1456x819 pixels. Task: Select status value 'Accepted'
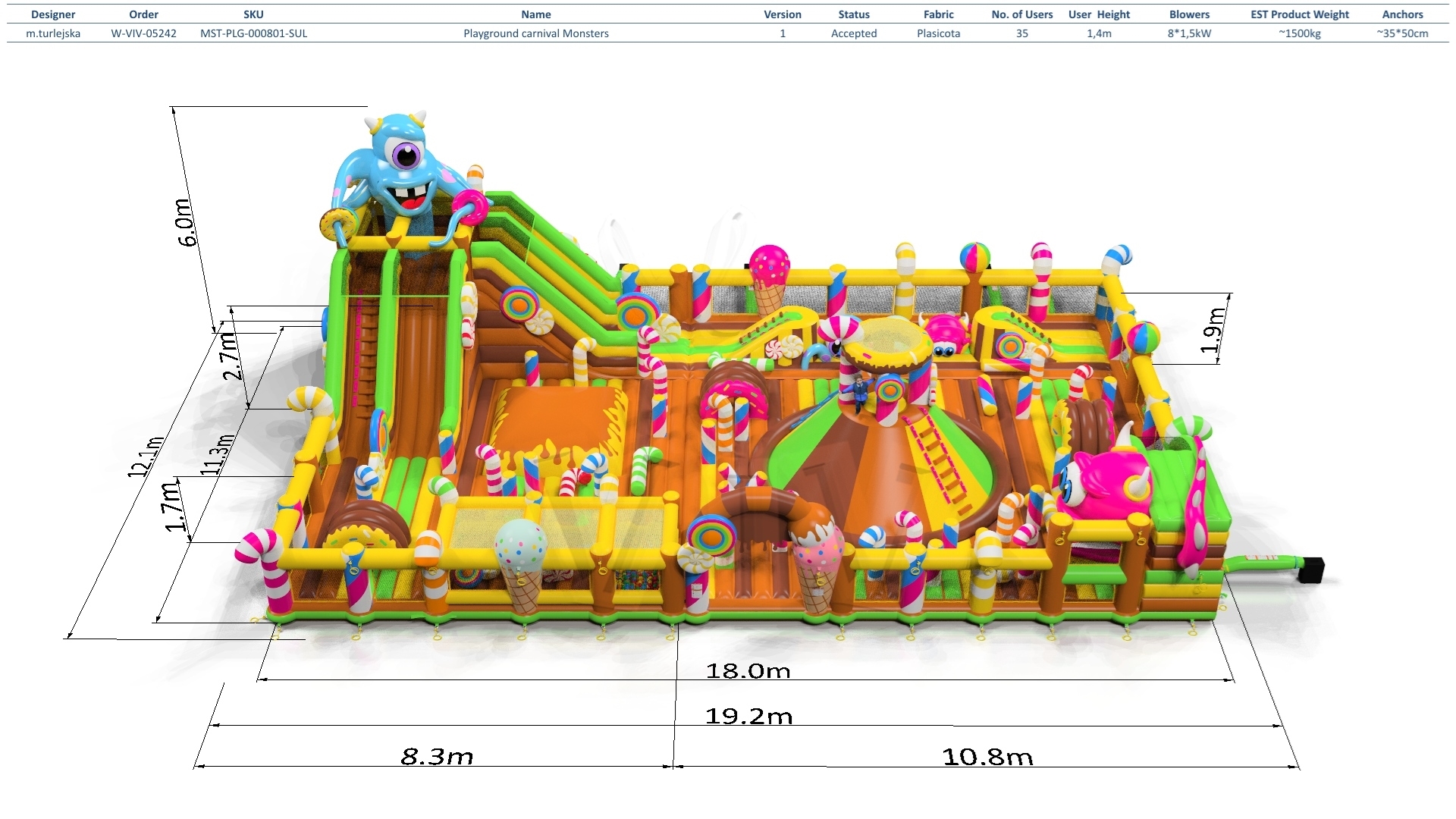click(854, 33)
